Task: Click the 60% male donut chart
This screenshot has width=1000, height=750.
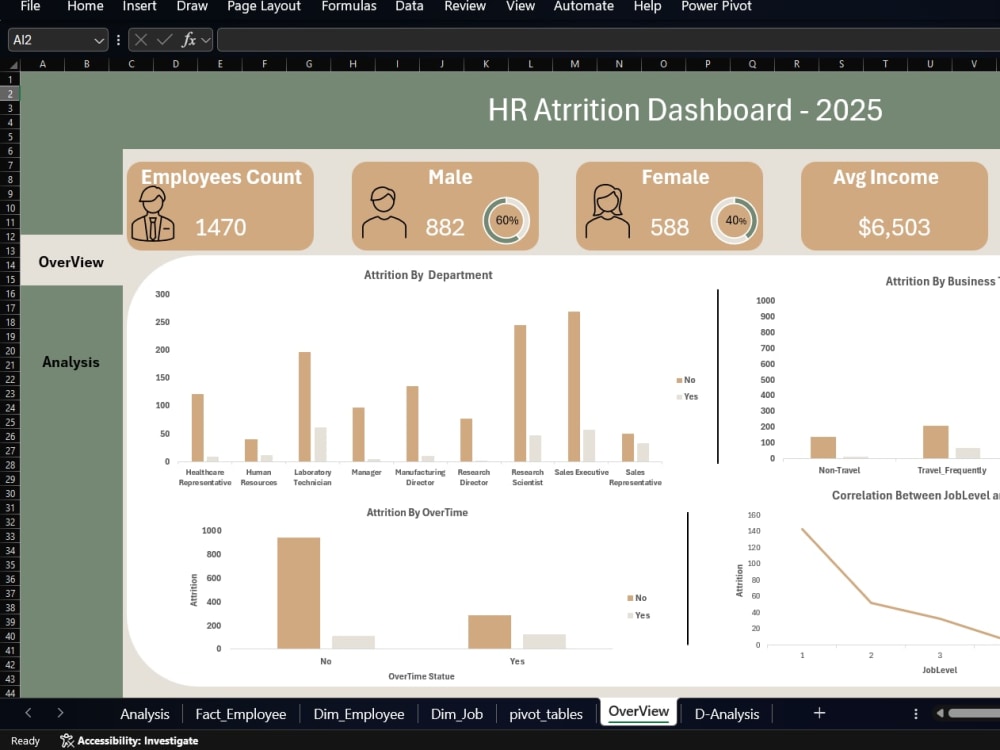Action: [506, 221]
